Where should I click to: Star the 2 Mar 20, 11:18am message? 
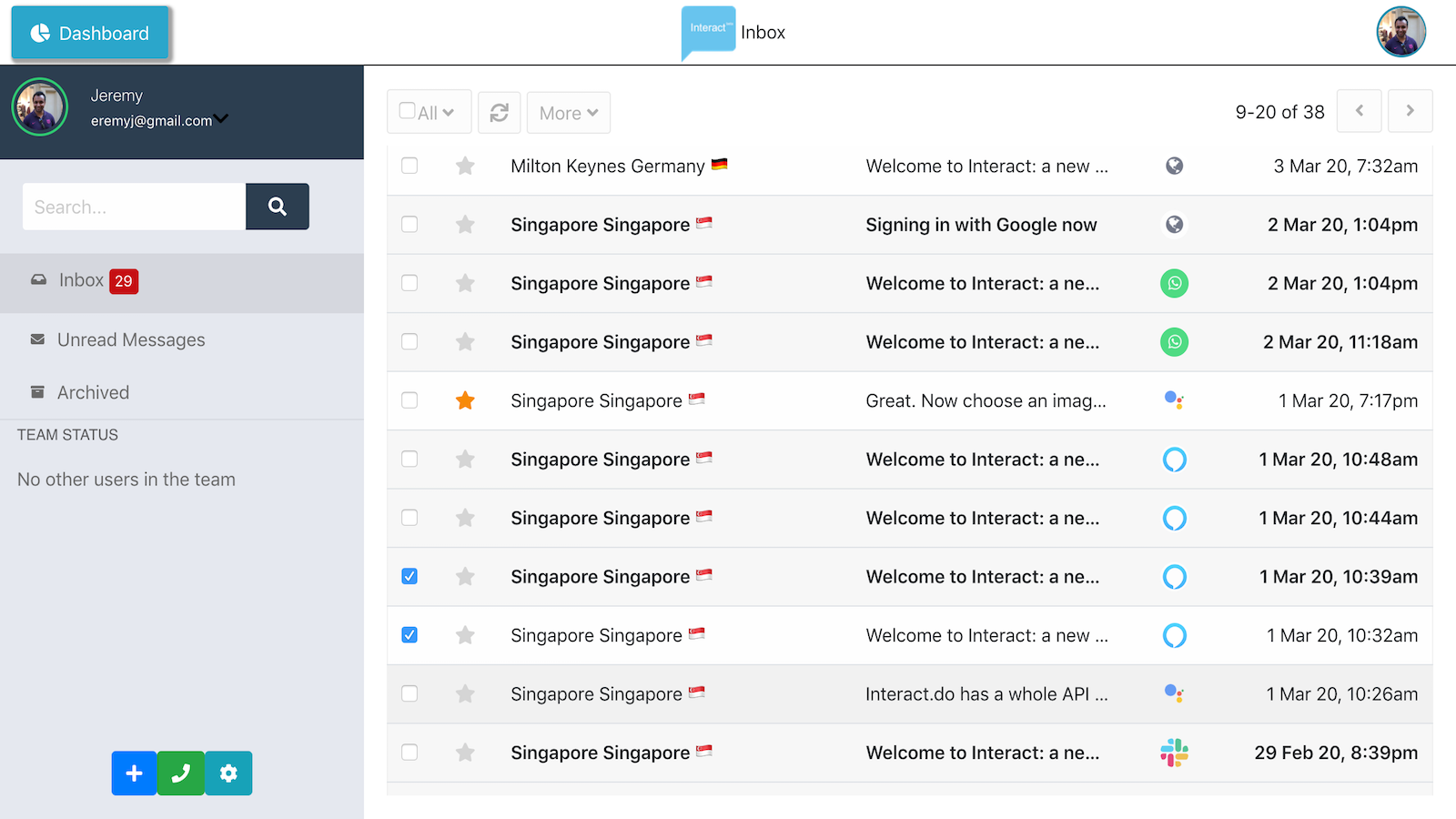point(465,342)
